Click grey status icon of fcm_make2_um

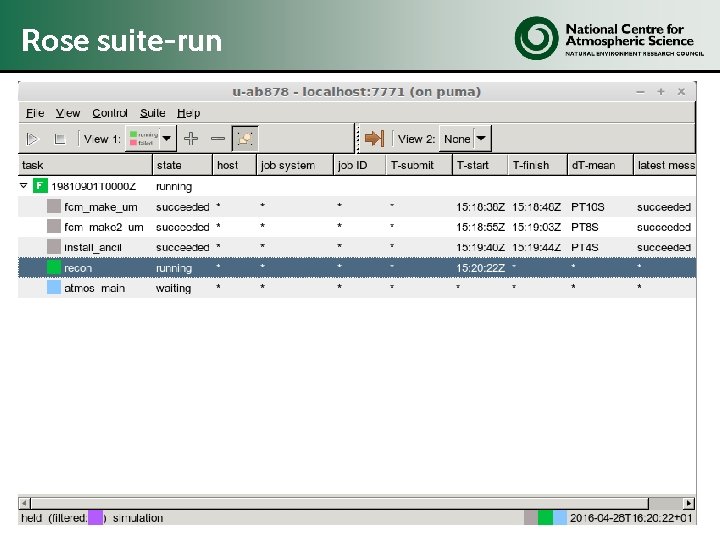pyautogui.click(x=54, y=226)
